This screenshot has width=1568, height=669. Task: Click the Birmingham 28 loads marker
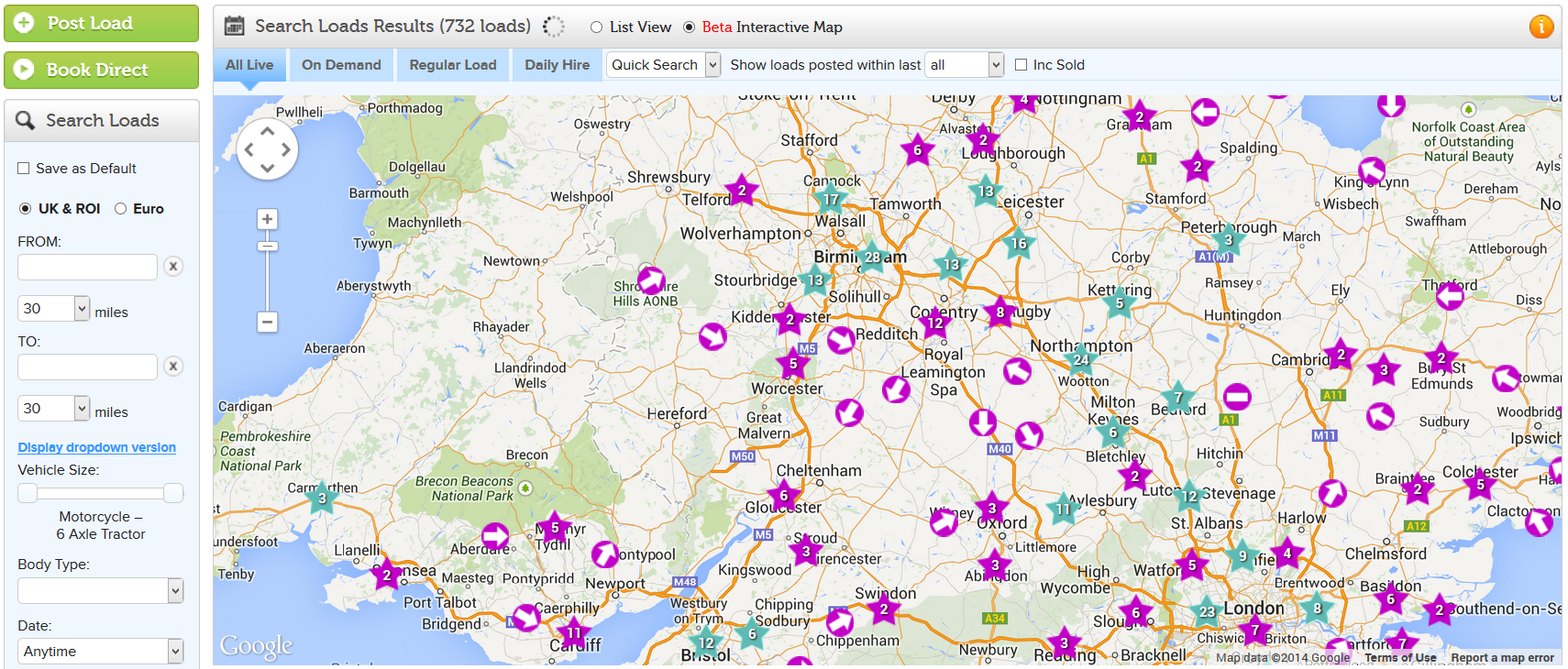point(872,258)
